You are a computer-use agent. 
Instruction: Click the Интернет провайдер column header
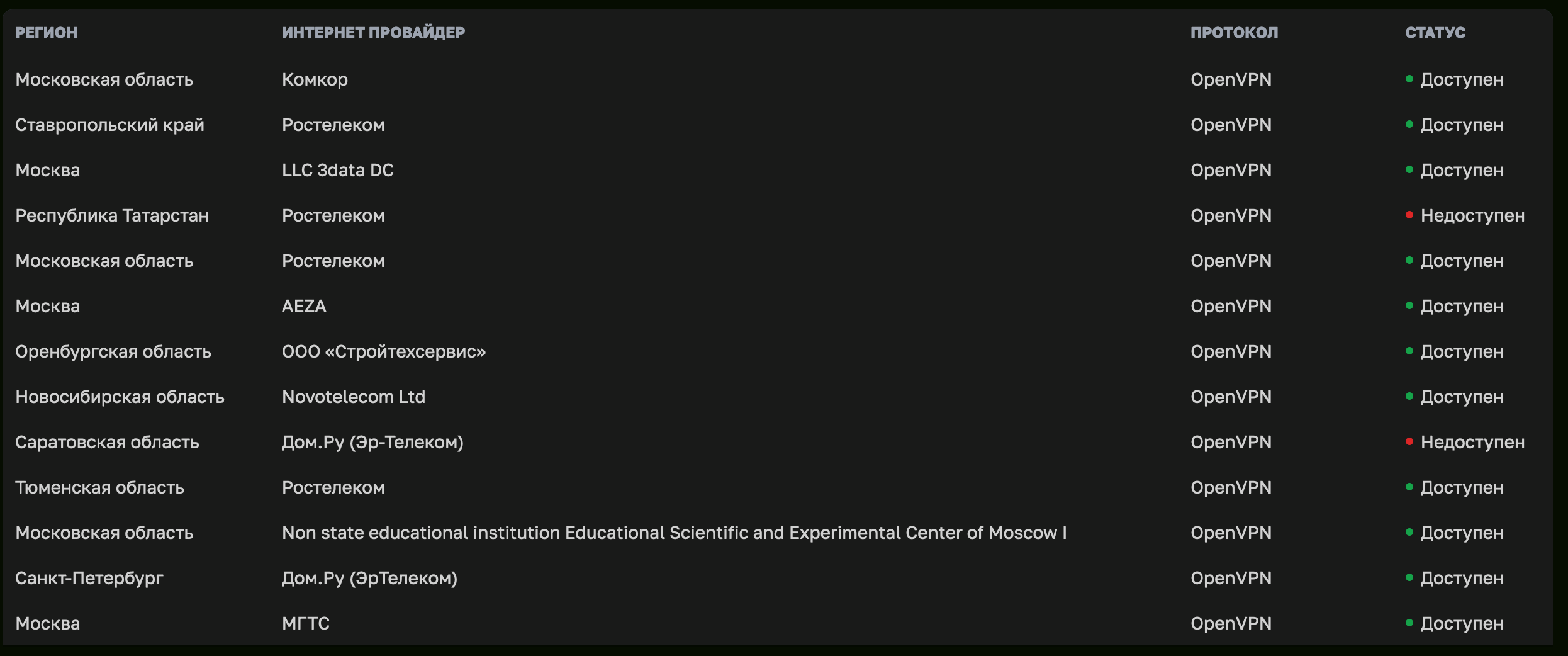tap(373, 32)
